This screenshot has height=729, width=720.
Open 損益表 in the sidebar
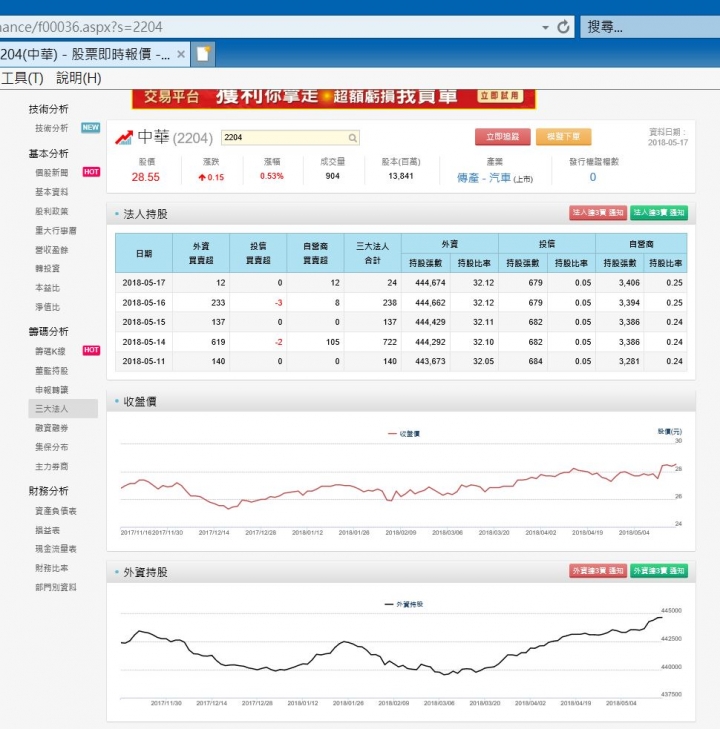(47, 530)
